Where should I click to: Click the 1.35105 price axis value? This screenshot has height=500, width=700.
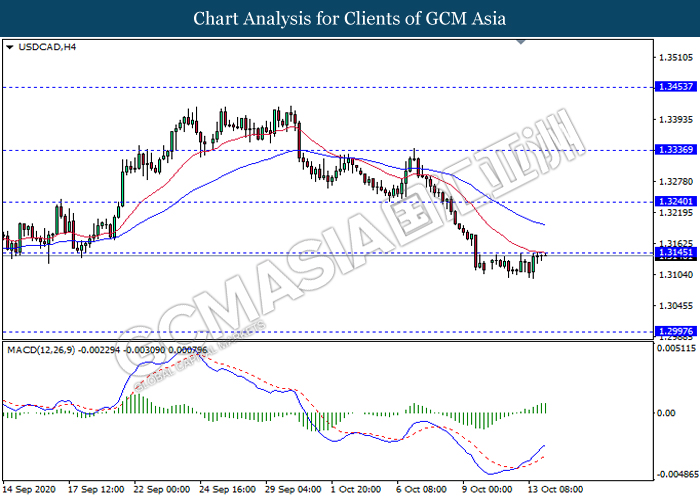676,58
